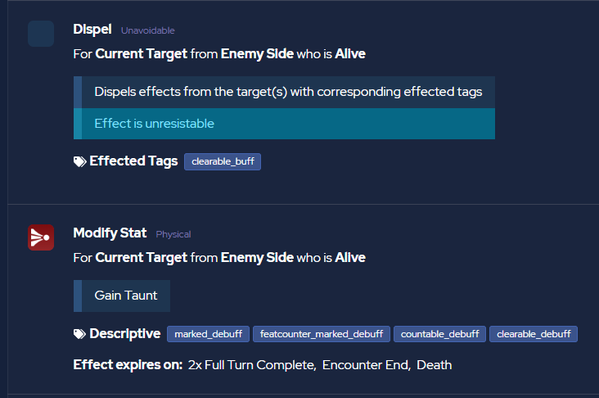Select the clearable_buff tag
The width and height of the screenshot is (599, 398).
222,162
